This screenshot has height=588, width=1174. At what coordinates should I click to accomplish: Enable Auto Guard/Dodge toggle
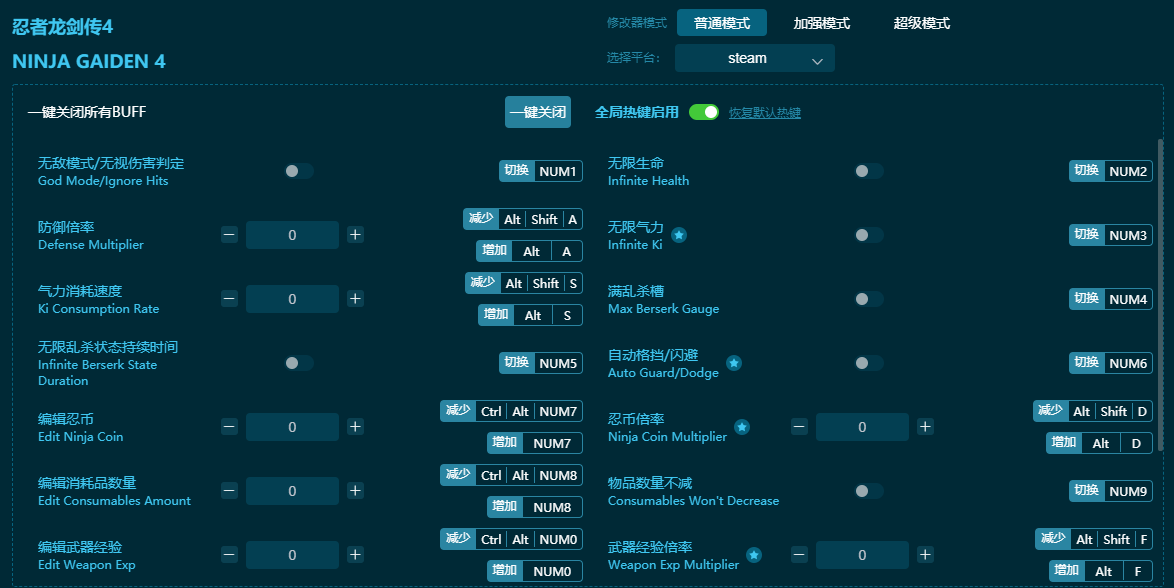pyautogui.click(x=868, y=363)
